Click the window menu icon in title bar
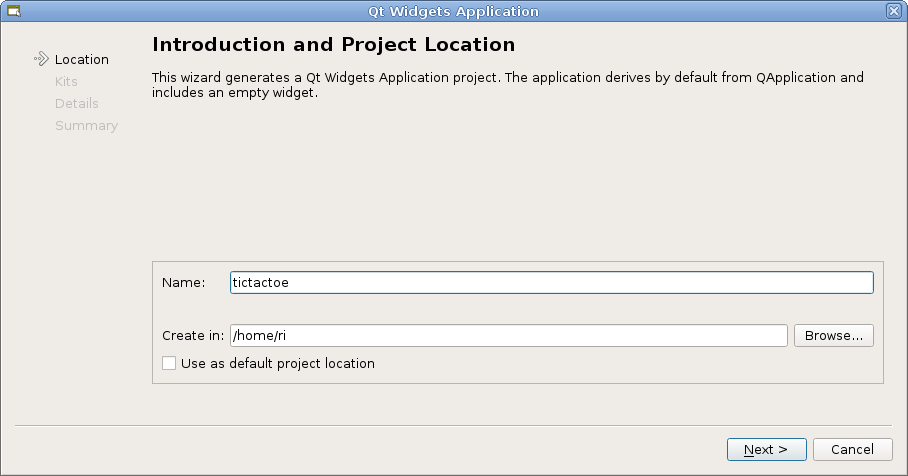Viewport: 908px width, 476px height. tap(14, 11)
